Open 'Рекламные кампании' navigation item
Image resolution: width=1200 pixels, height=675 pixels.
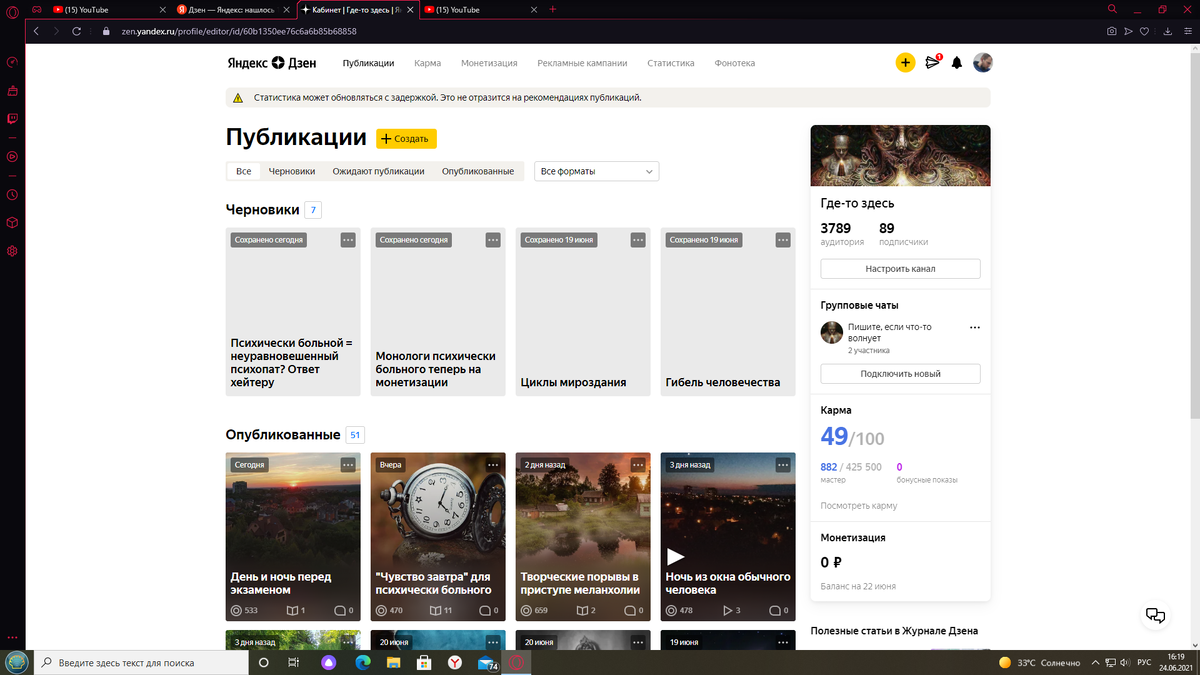(x=582, y=62)
